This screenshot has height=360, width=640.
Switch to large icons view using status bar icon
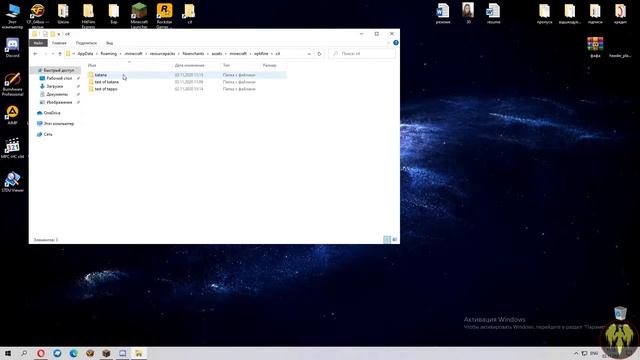[395, 240]
